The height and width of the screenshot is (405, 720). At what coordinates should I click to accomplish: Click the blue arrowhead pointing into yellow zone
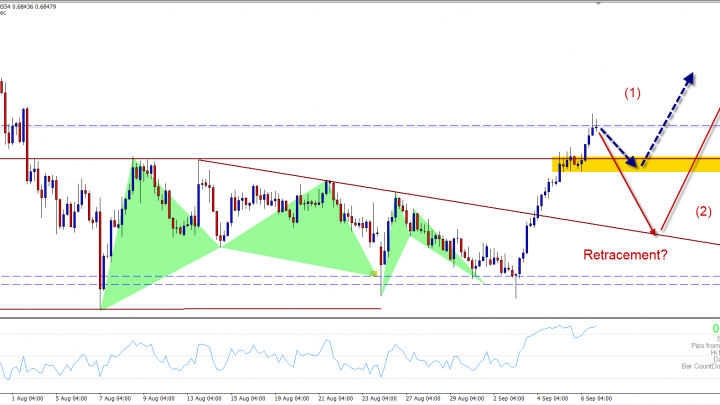(633, 161)
